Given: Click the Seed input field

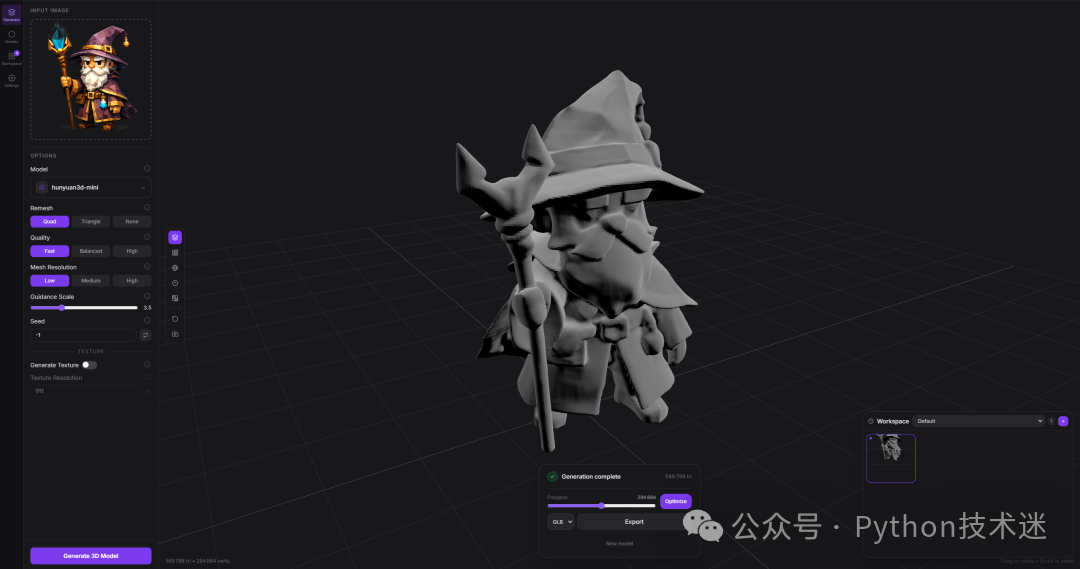Looking at the screenshot, I should pyautogui.click(x=83, y=335).
